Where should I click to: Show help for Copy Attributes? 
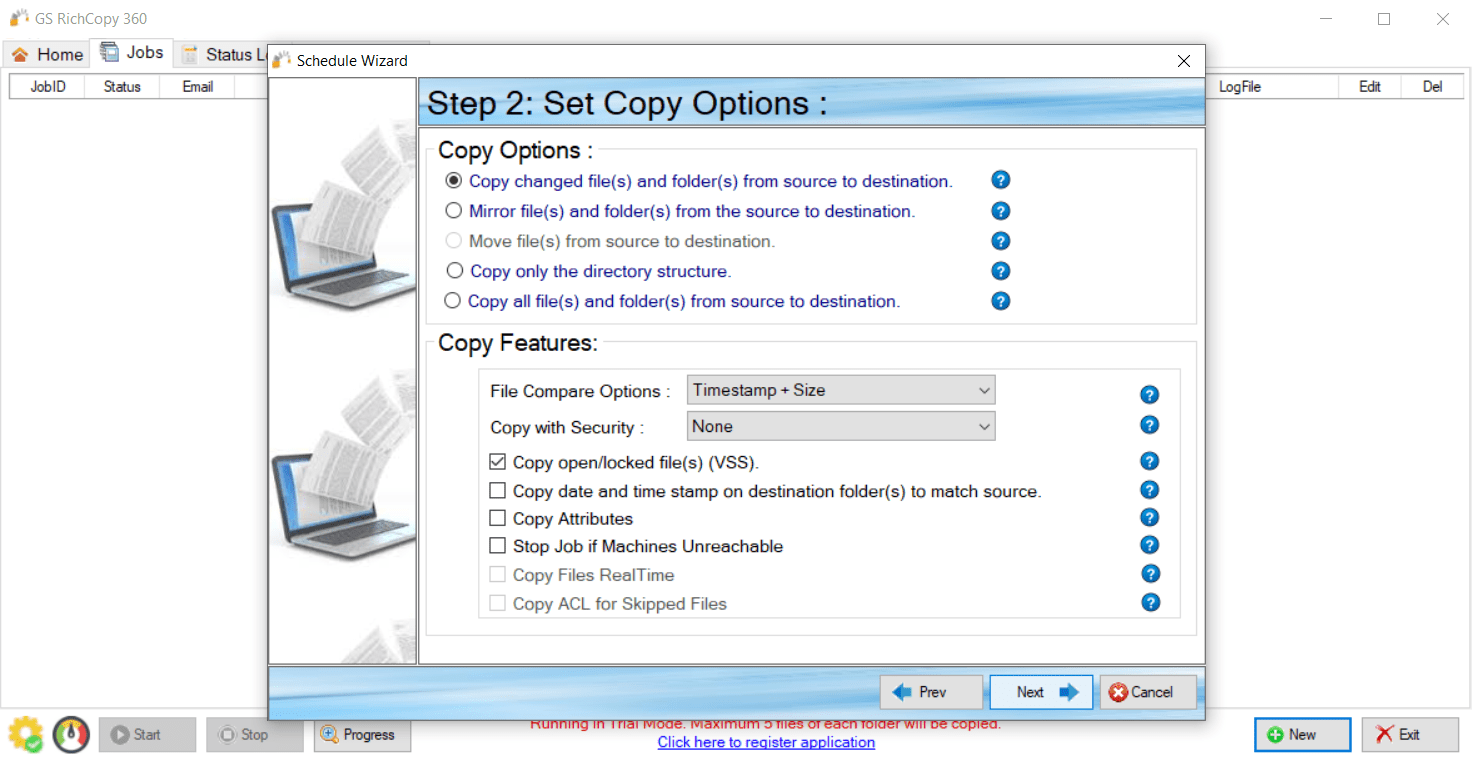tap(1150, 517)
